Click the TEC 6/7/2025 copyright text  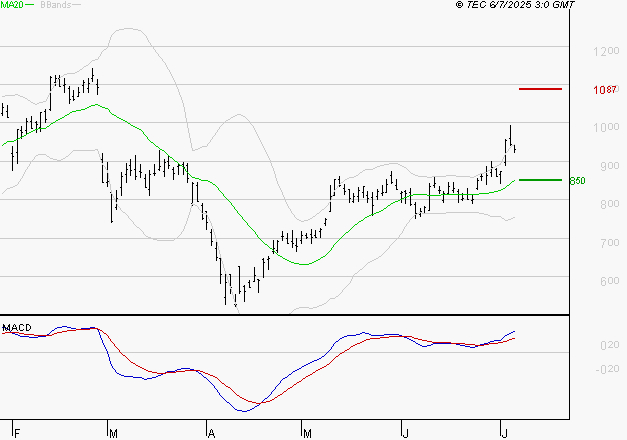click(x=515, y=4)
